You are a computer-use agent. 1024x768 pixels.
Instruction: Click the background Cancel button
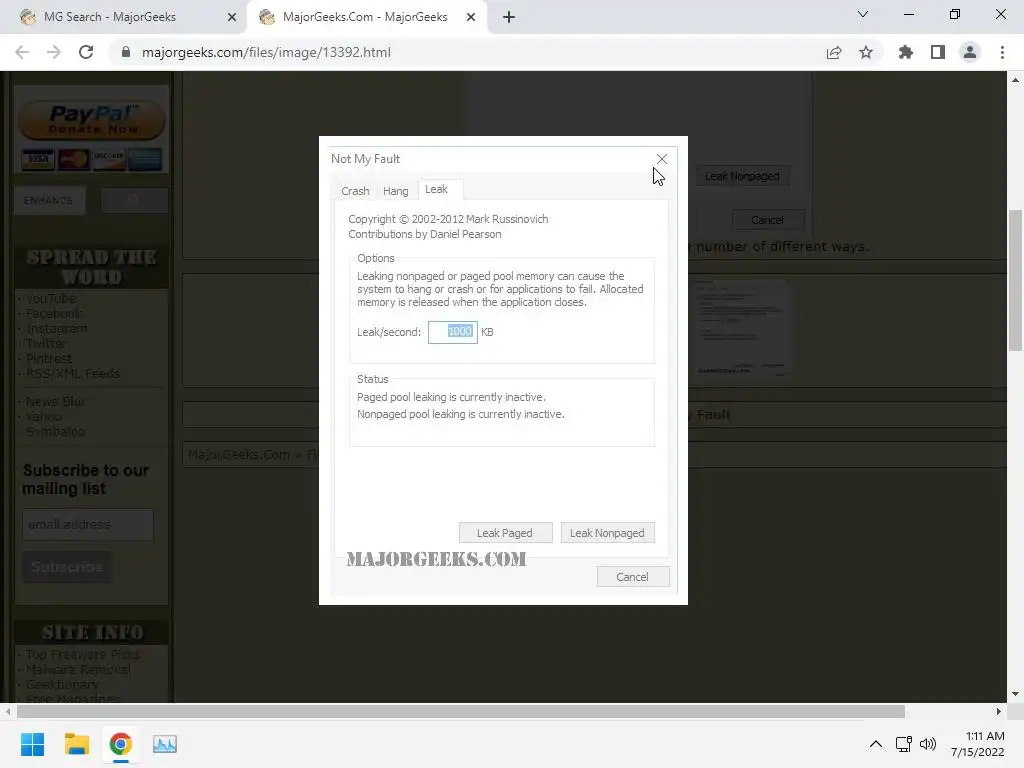[x=767, y=220]
